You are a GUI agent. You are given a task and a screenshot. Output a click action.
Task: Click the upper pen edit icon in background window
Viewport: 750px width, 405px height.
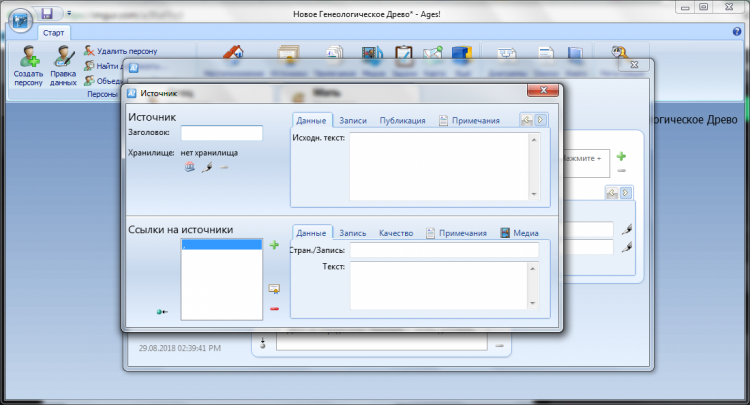click(x=627, y=230)
